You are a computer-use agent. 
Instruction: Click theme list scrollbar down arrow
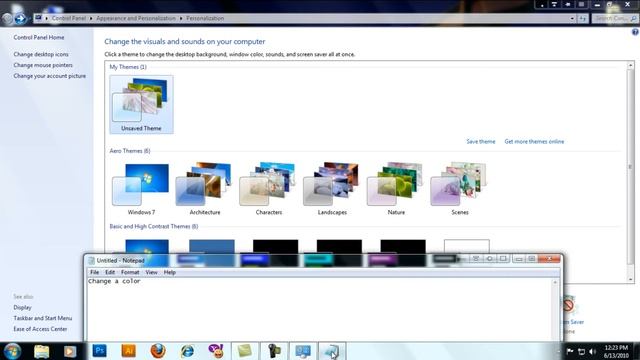[x=631, y=279]
